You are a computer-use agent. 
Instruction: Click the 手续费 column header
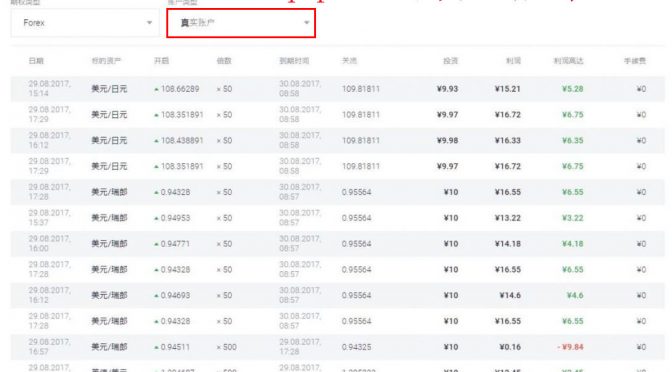pyautogui.click(x=635, y=61)
